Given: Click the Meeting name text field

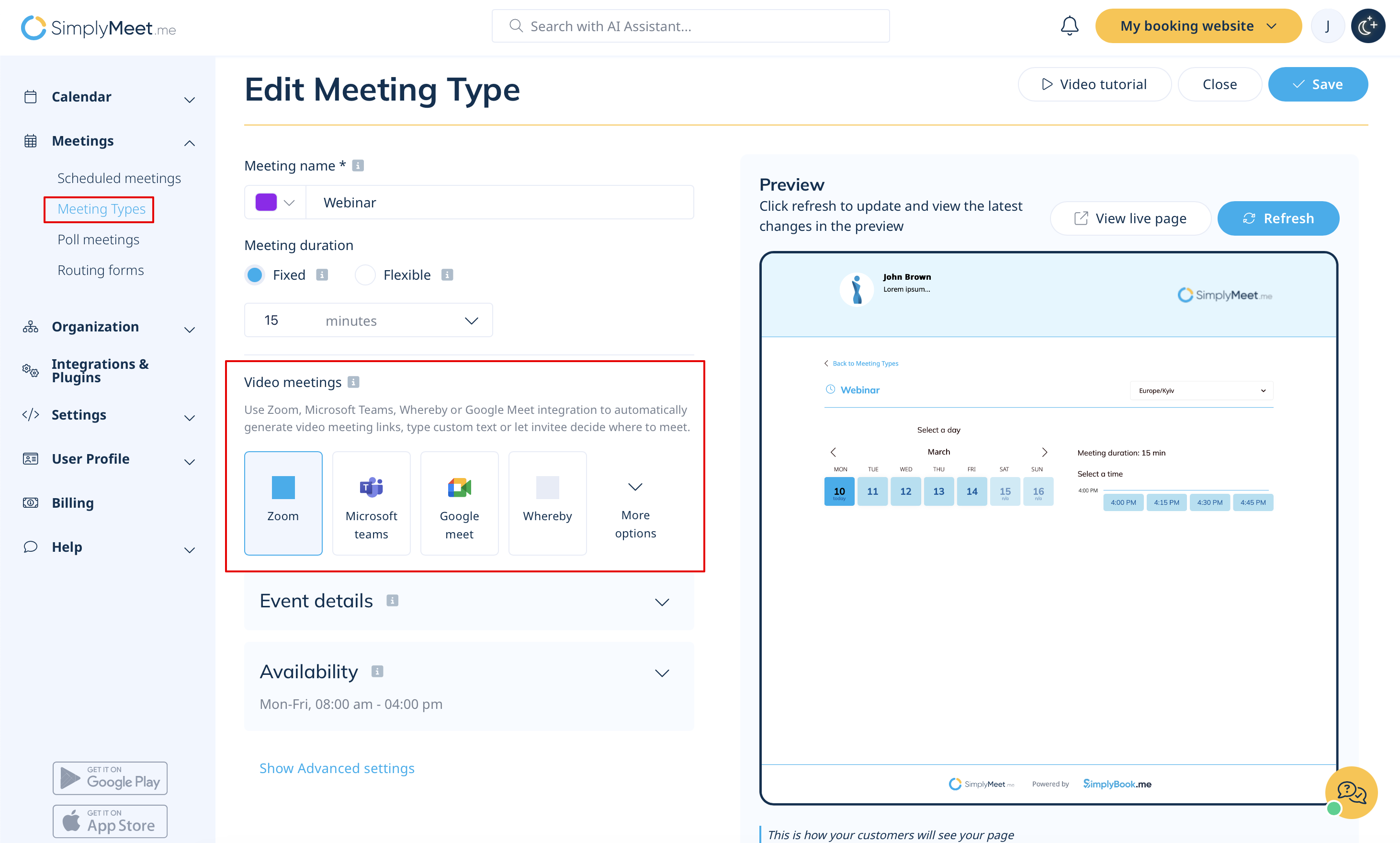Looking at the screenshot, I should (x=499, y=202).
